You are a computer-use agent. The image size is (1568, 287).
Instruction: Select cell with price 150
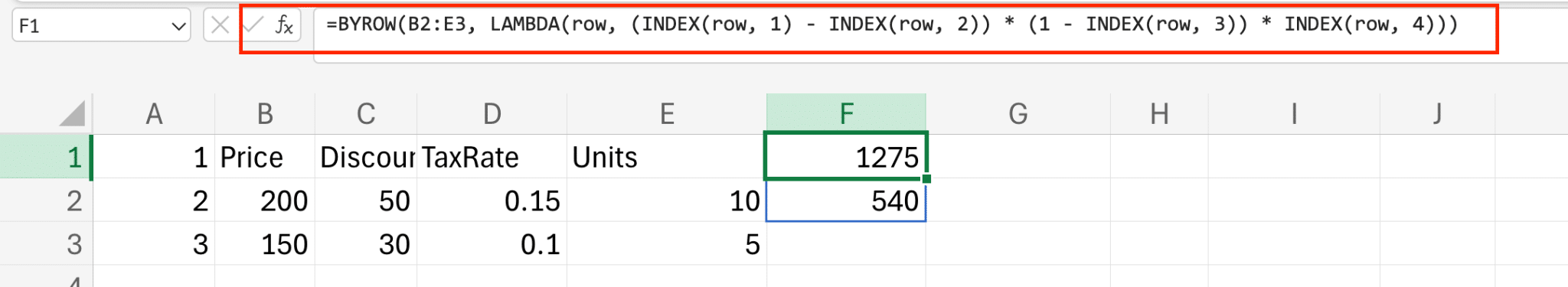click(265, 244)
